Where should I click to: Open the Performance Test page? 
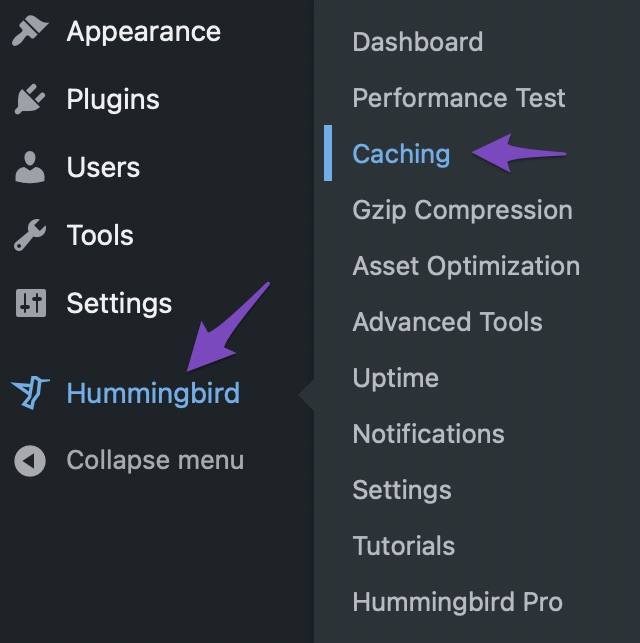tap(459, 98)
